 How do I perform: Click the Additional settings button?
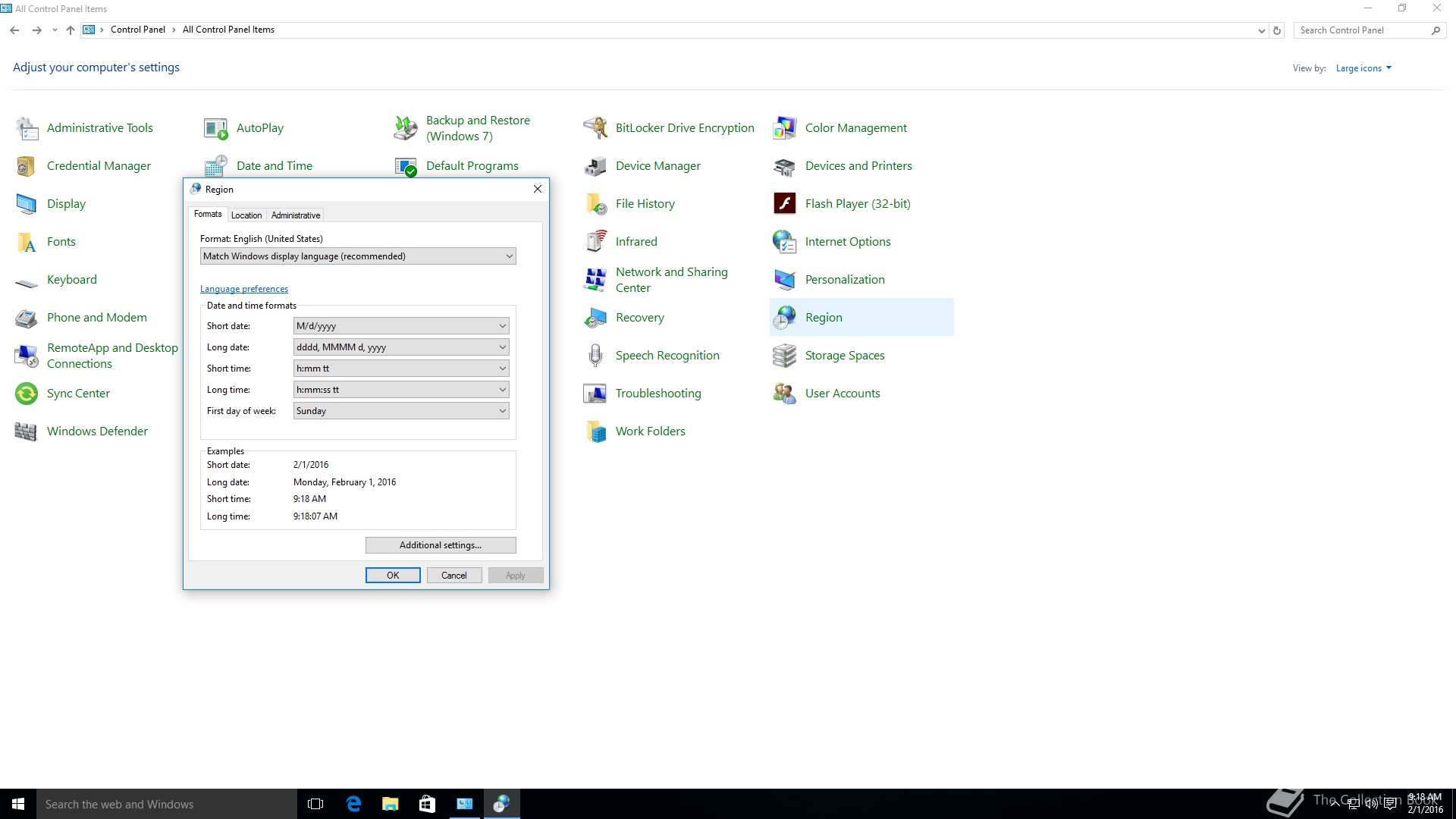[441, 545]
